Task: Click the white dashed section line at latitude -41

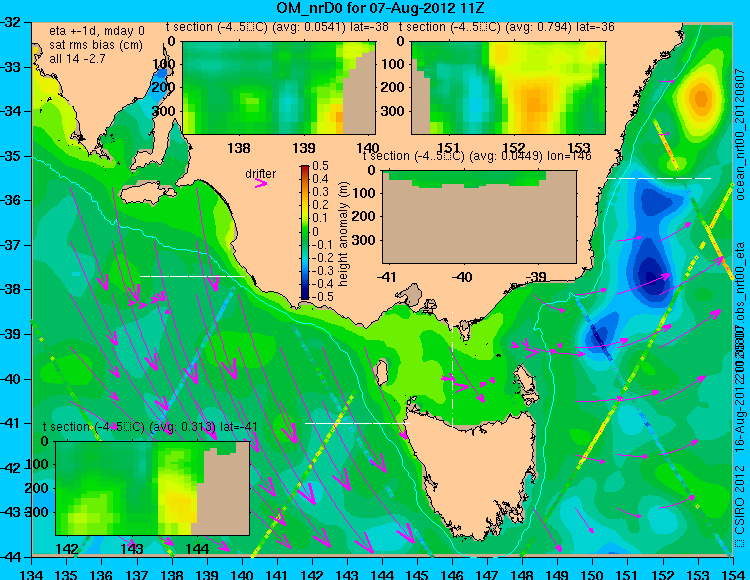Action: tap(357, 423)
